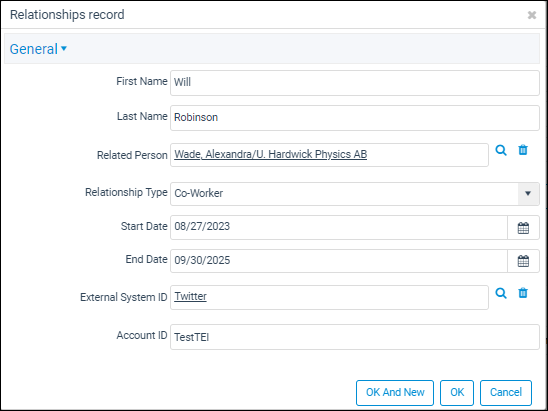Follow the Twitter external system link

tap(190, 296)
